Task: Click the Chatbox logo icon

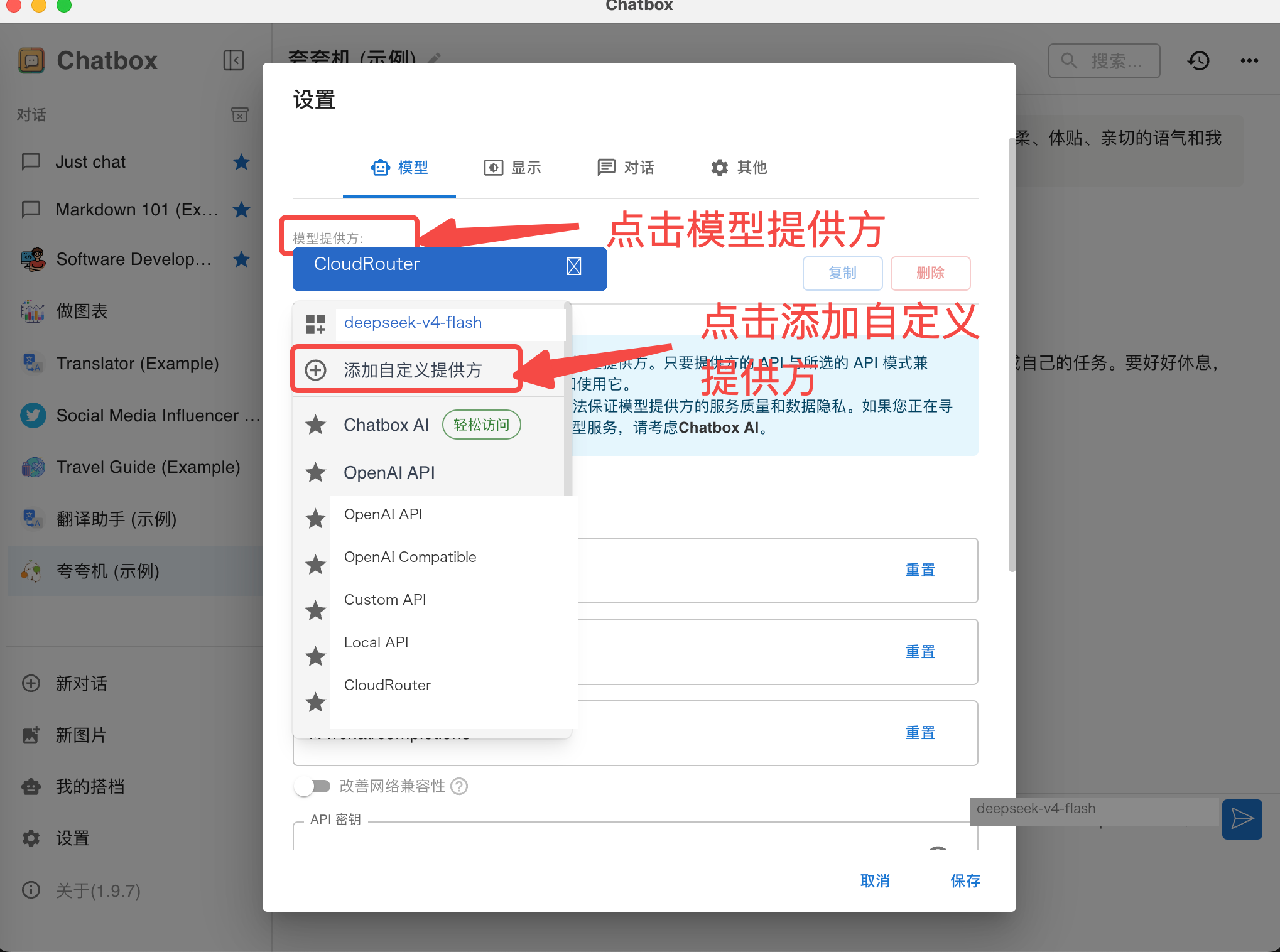Action: pyautogui.click(x=31, y=60)
